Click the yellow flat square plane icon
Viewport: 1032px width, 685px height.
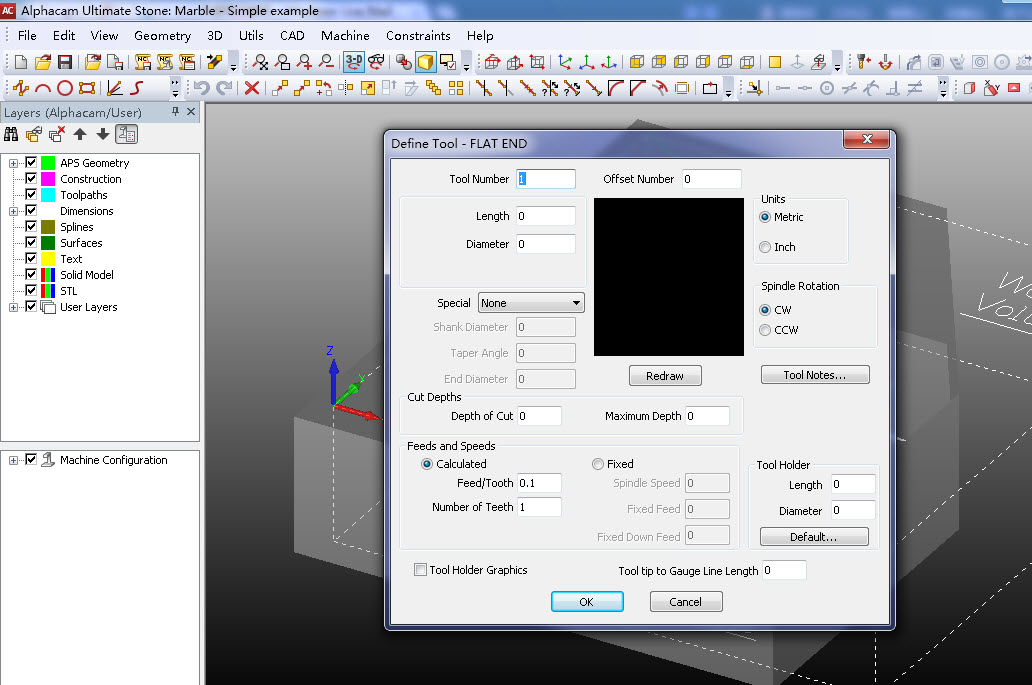(775, 63)
